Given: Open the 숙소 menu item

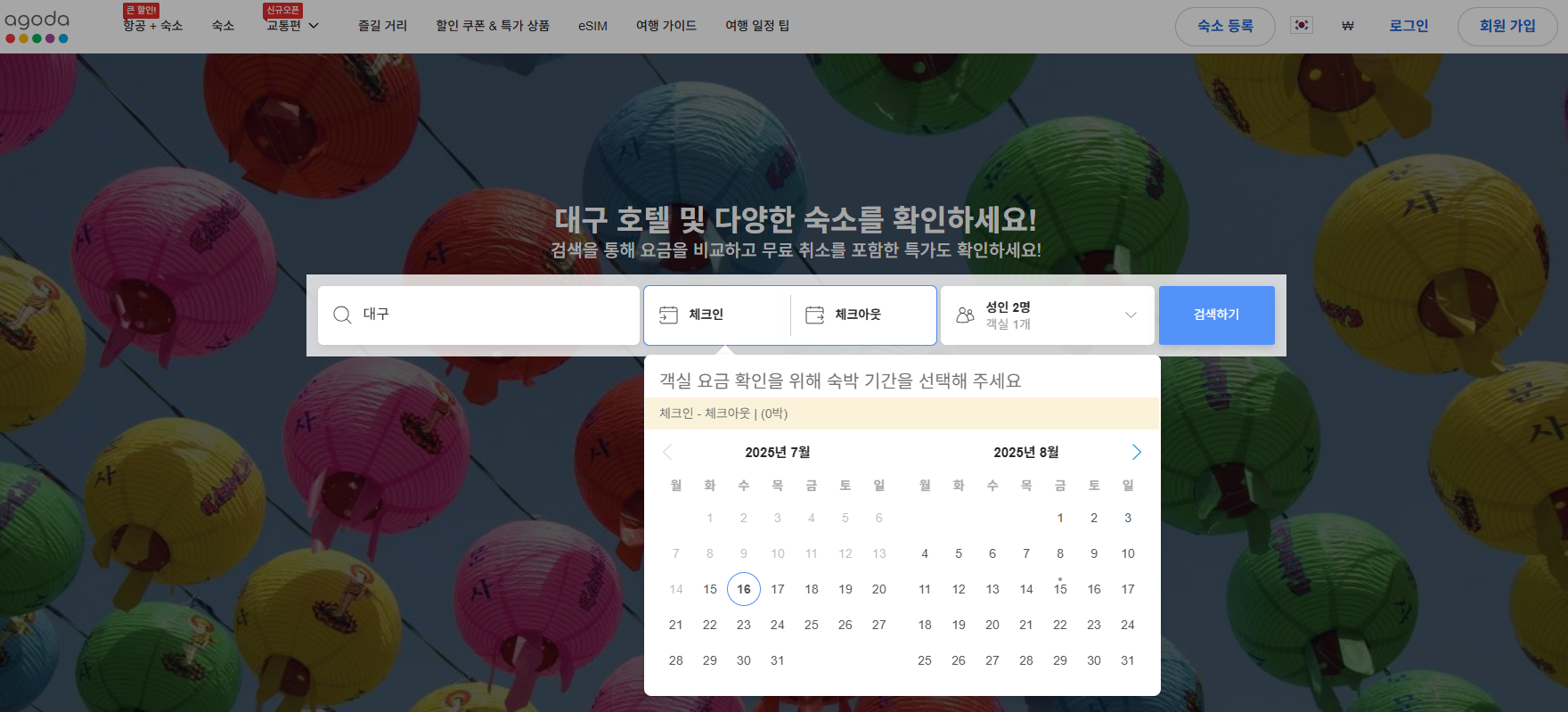Looking at the screenshot, I should click(x=223, y=26).
